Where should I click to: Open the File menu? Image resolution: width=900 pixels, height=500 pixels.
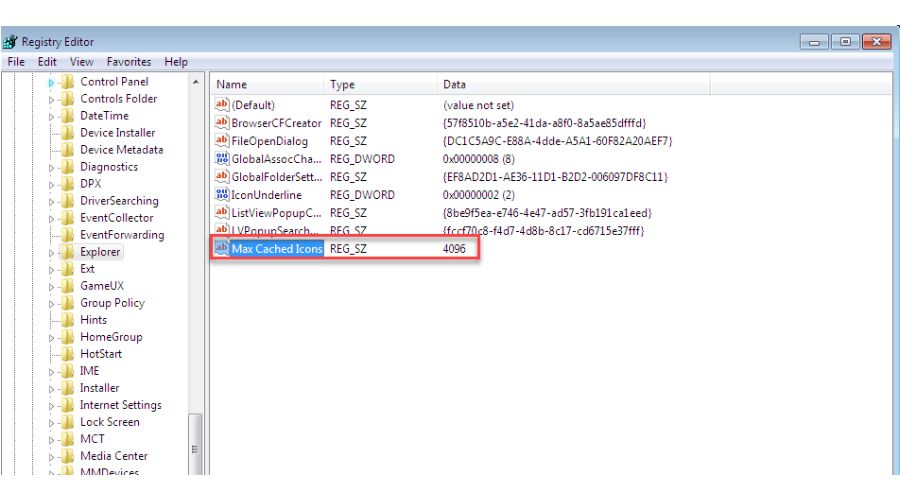pyautogui.click(x=16, y=61)
